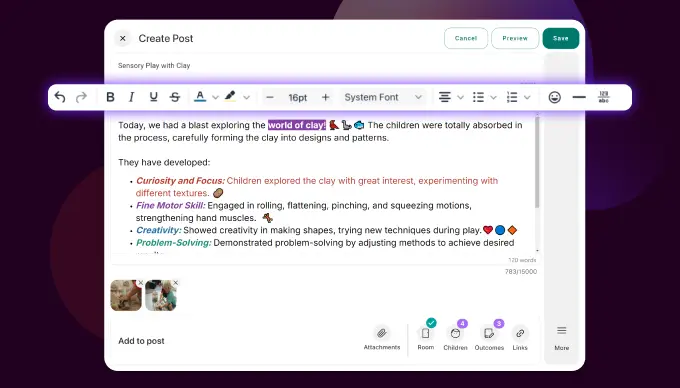Toggle italic formatting

(x=131, y=97)
